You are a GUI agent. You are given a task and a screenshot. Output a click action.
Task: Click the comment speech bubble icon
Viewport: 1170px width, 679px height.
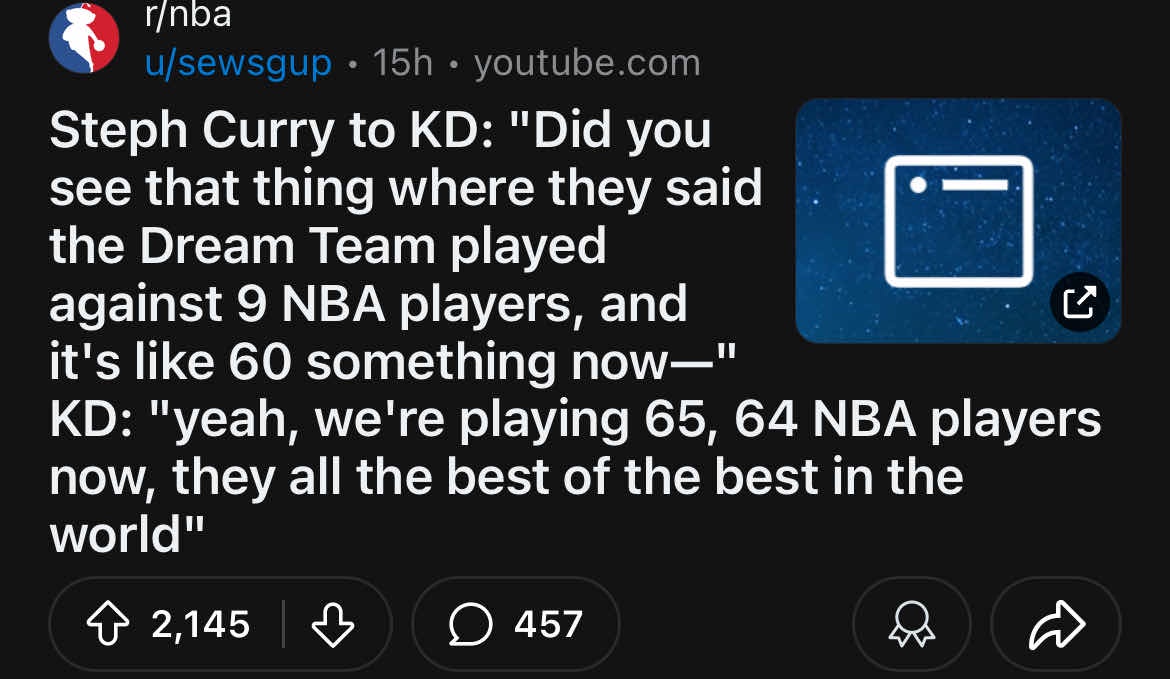point(470,625)
